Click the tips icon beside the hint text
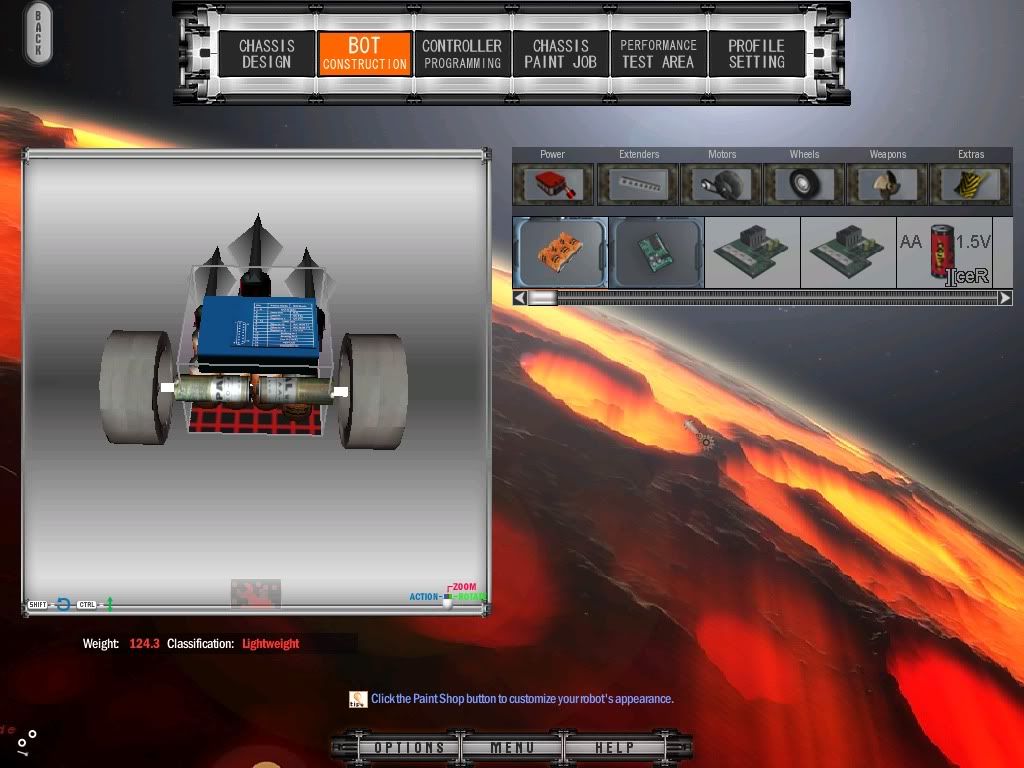 click(x=358, y=699)
